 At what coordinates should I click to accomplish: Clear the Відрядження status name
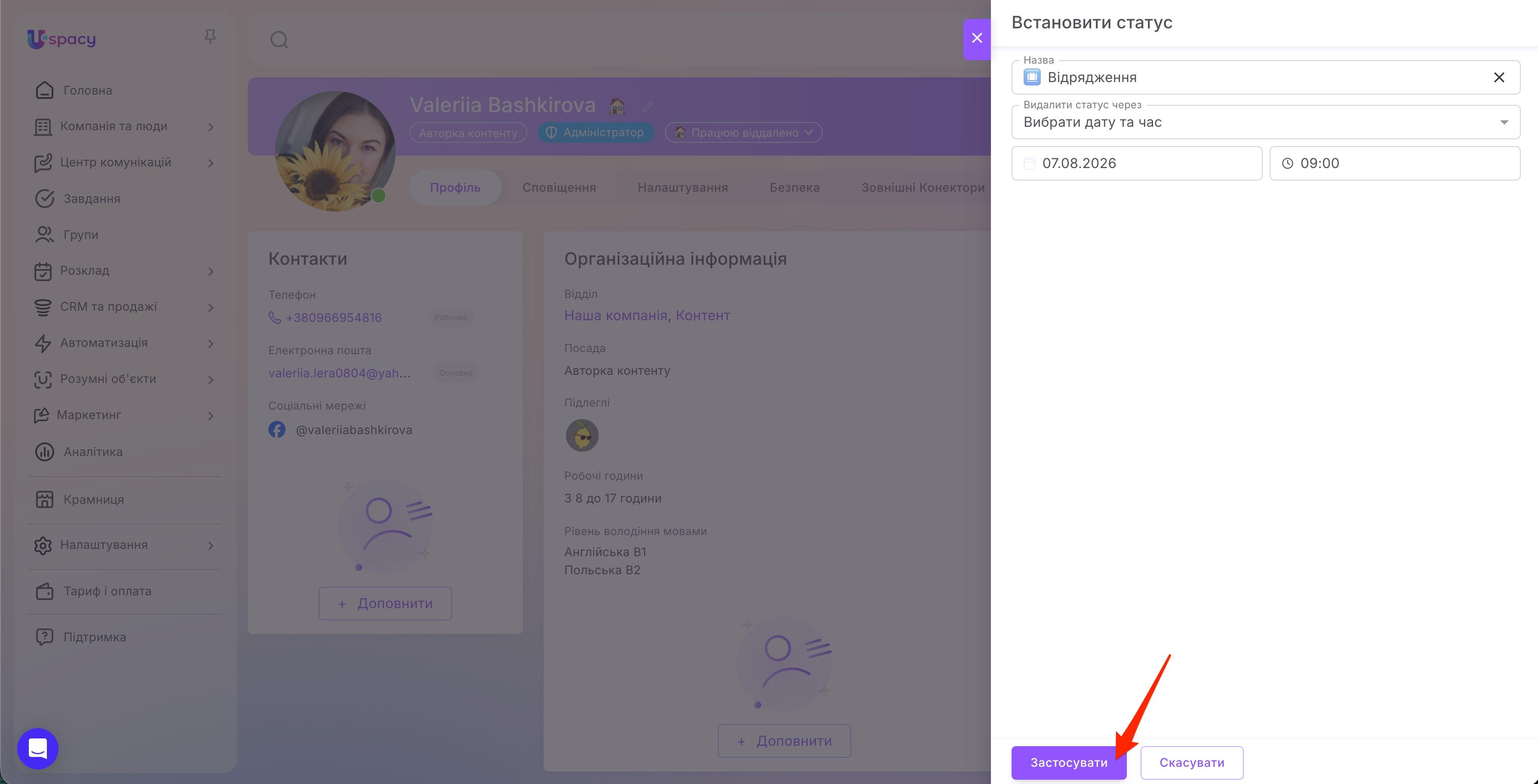pyautogui.click(x=1498, y=77)
